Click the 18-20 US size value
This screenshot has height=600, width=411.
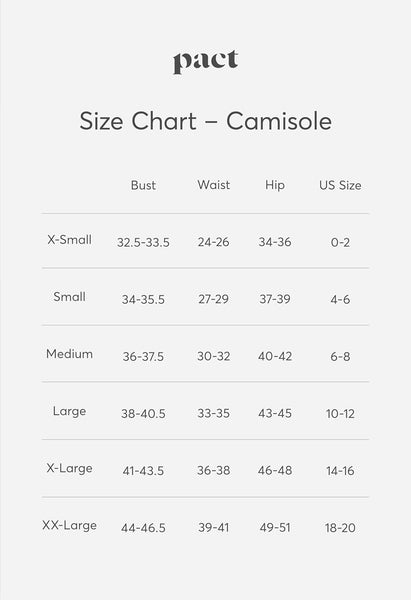(340, 528)
